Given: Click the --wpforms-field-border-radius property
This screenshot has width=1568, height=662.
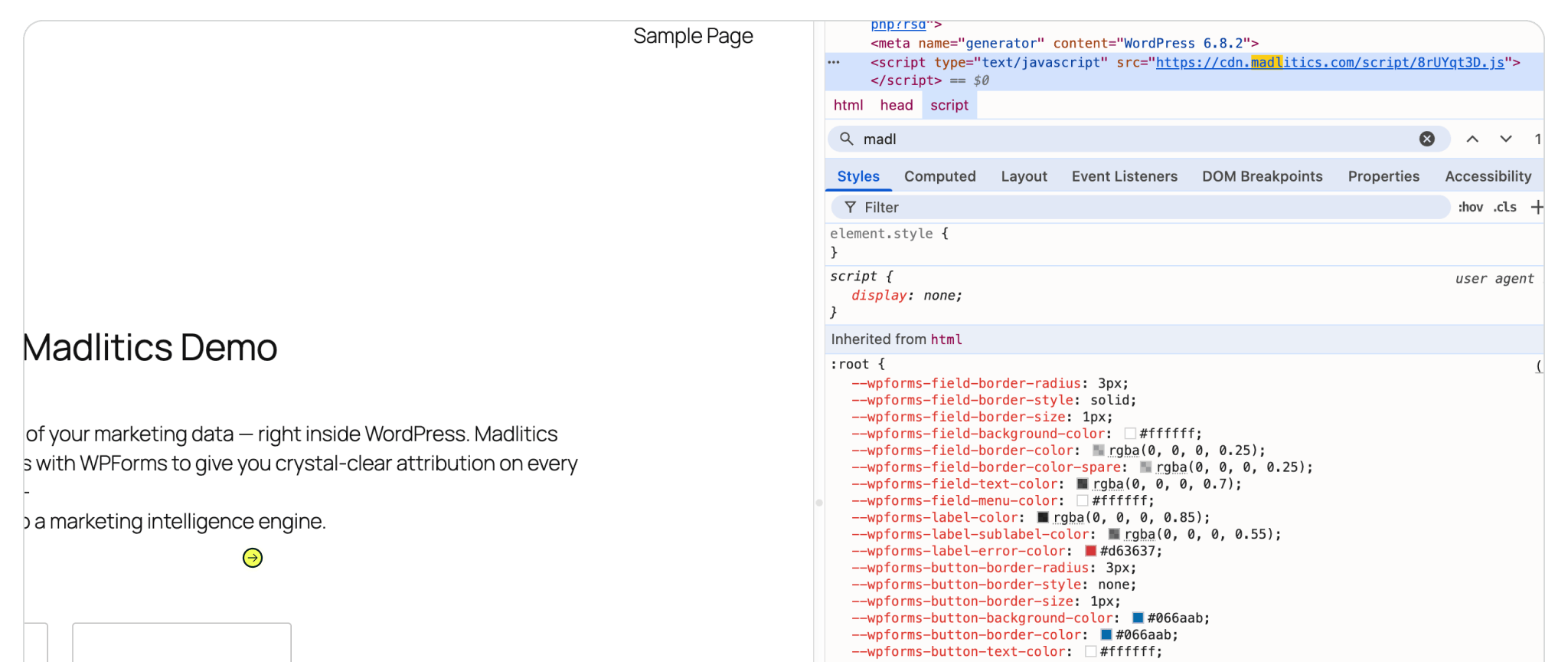Looking at the screenshot, I should click(965, 383).
